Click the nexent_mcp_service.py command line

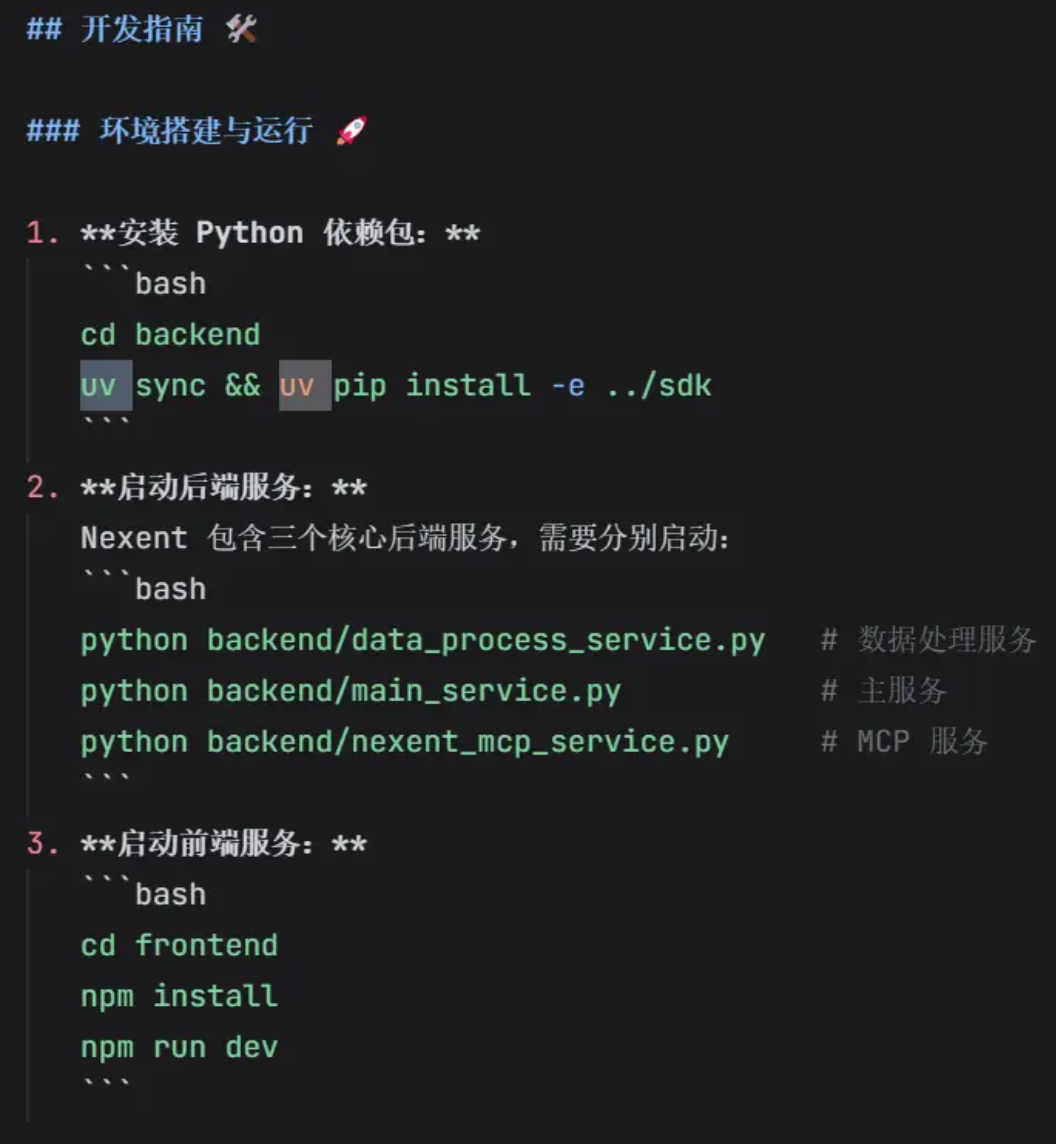coord(404,742)
